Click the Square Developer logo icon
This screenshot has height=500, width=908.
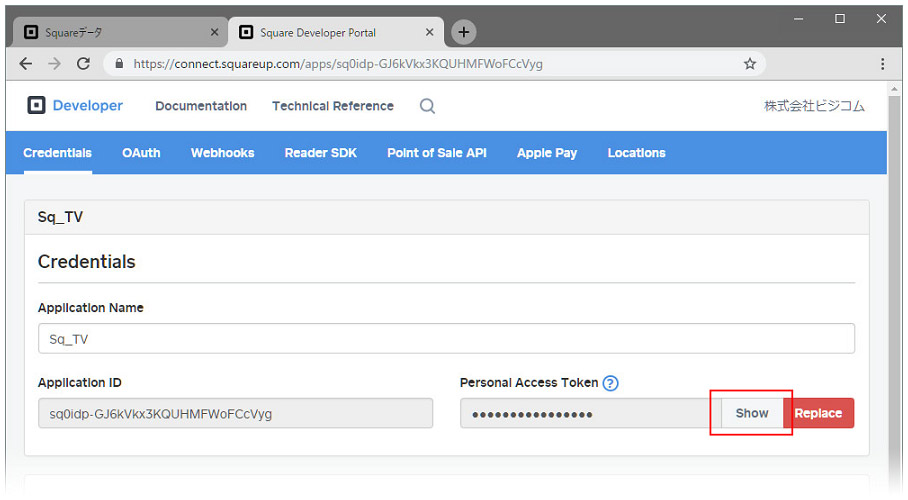[36, 105]
